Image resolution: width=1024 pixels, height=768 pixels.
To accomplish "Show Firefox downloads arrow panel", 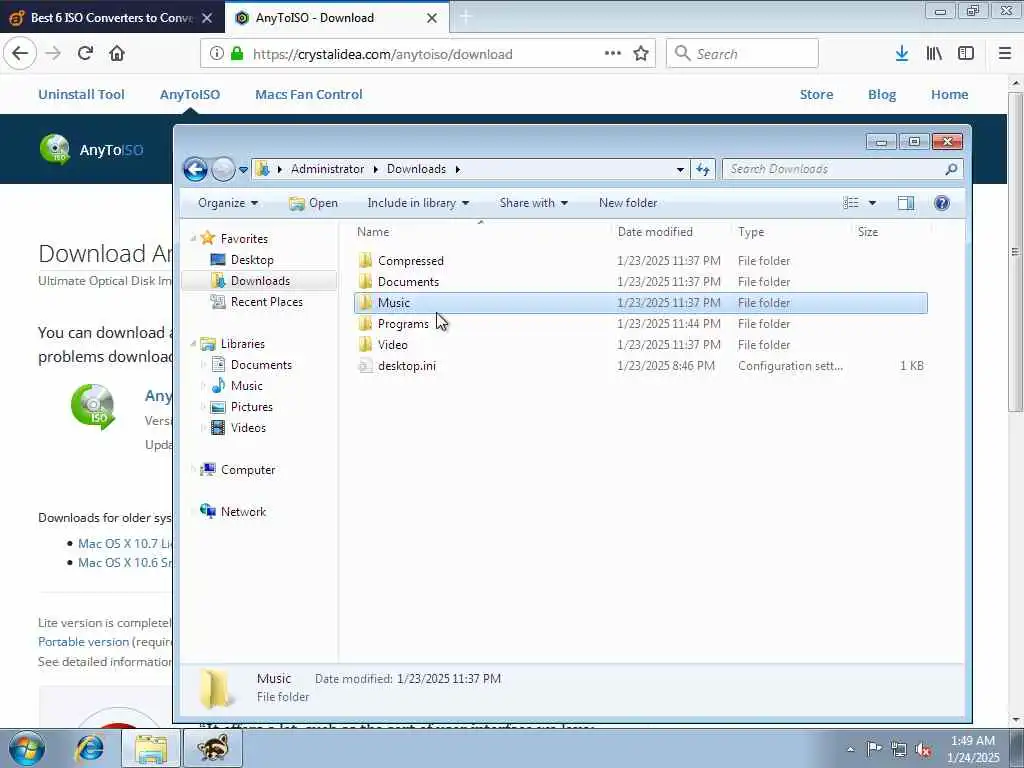I will (902, 54).
